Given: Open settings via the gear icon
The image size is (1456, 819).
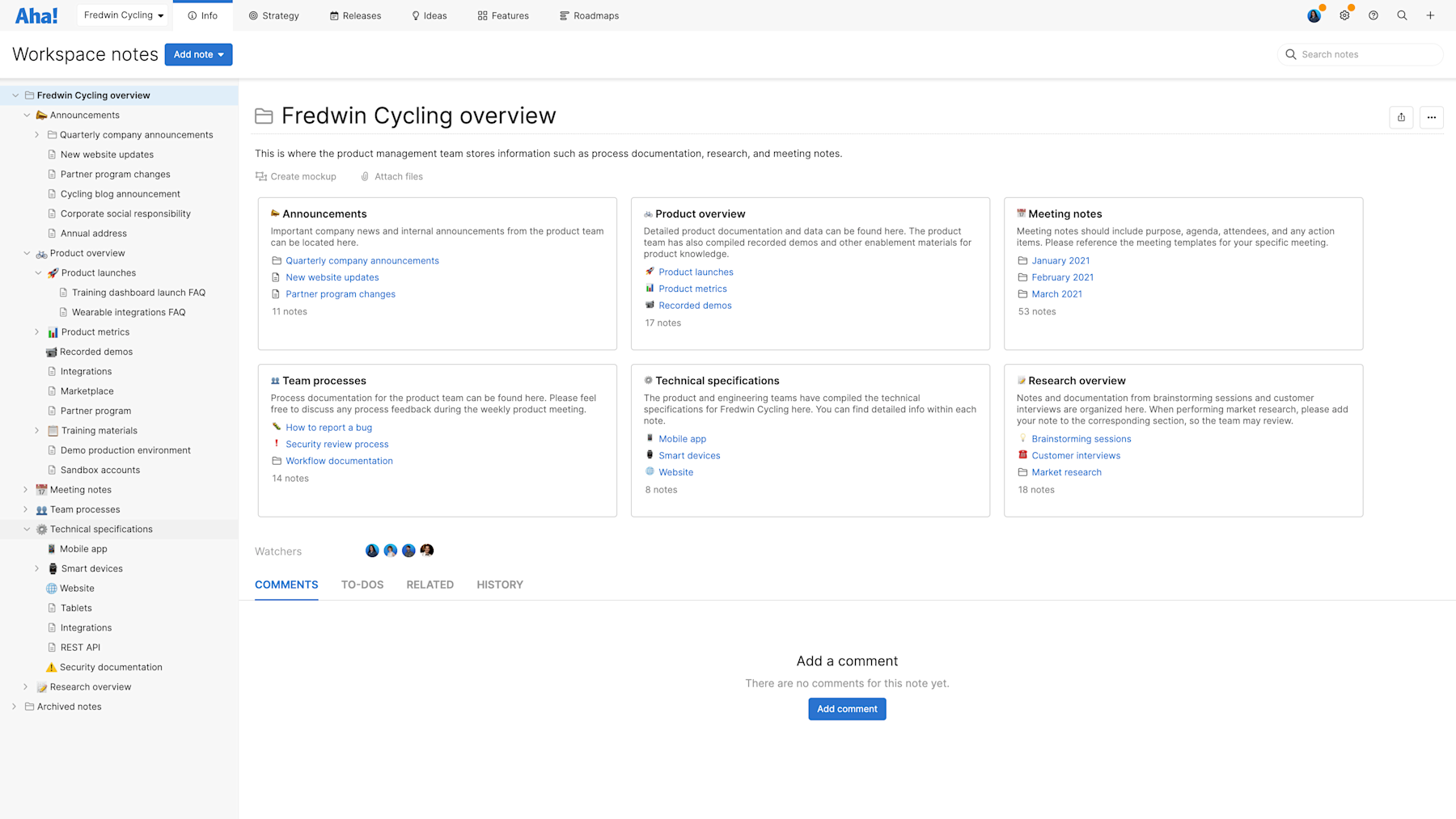Looking at the screenshot, I should click(1344, 15).
